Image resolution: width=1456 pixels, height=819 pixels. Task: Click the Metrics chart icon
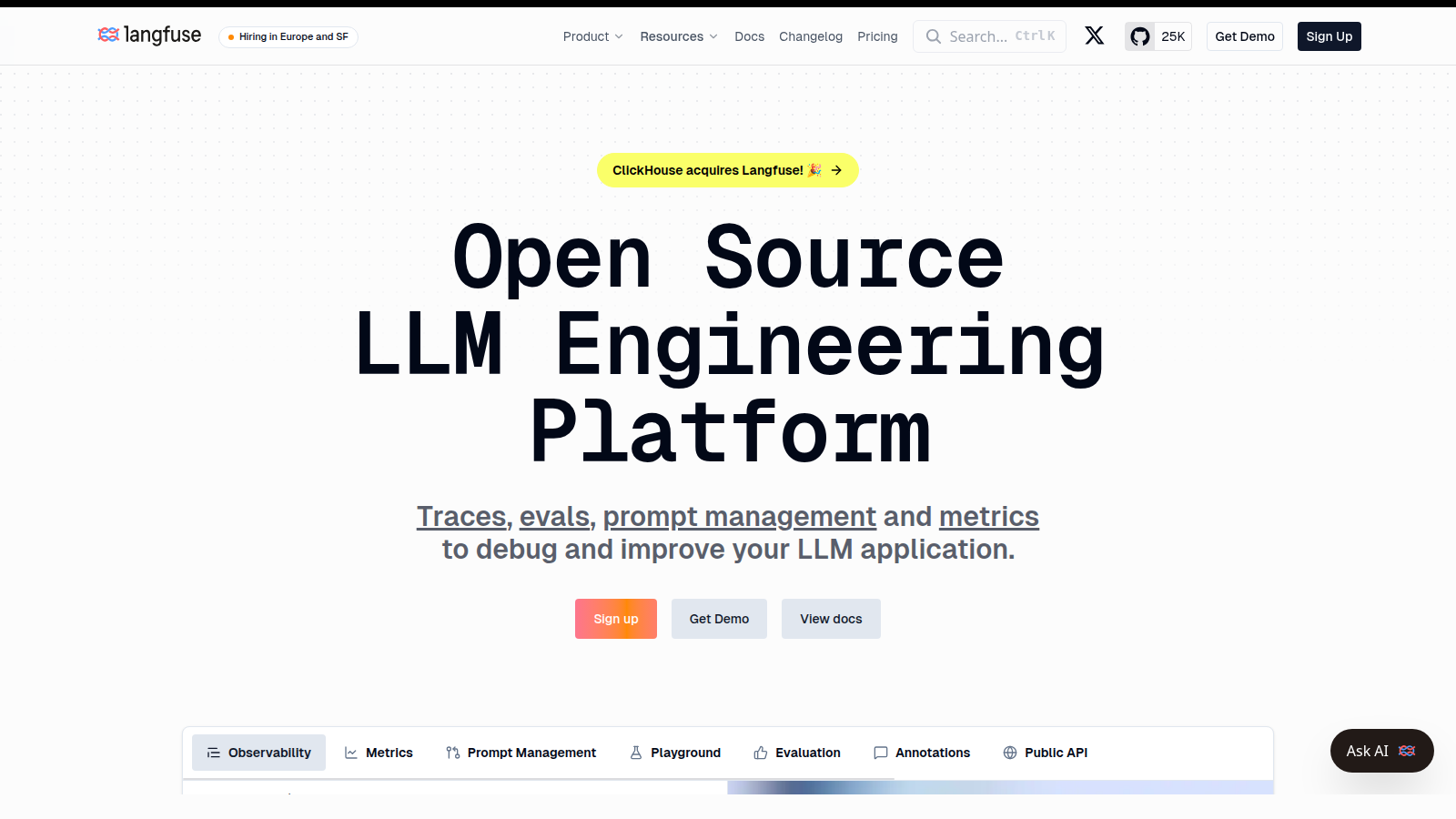tap(351, 753)
